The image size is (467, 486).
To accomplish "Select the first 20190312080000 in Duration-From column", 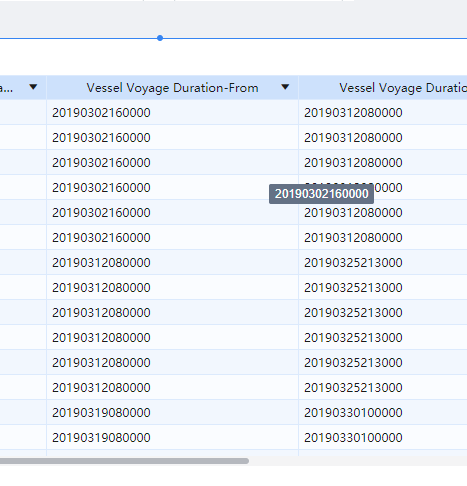I will 172,263.
